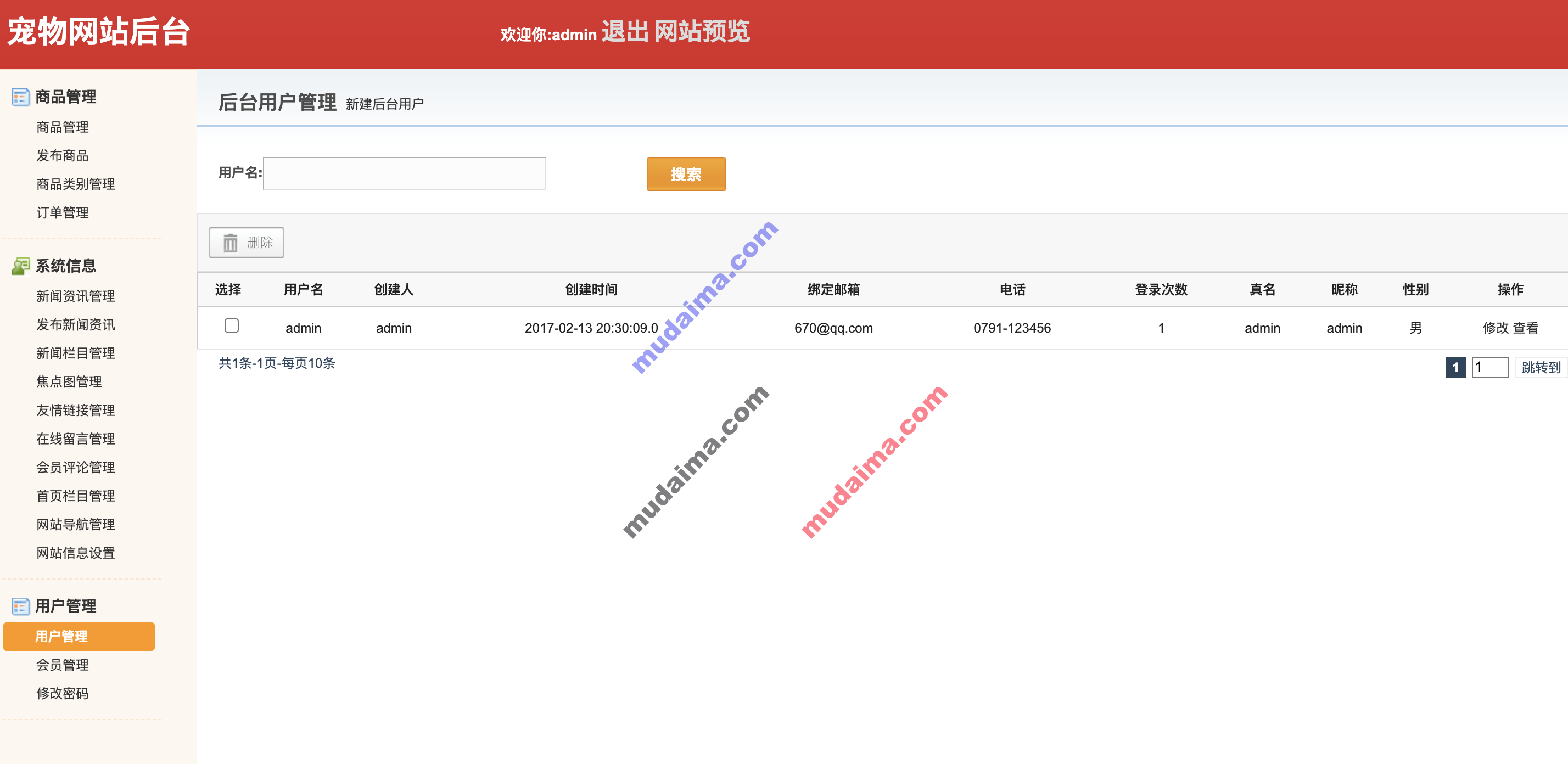Tick the checkbox in the admin row
1568x764 pixels.
(231, 325)
